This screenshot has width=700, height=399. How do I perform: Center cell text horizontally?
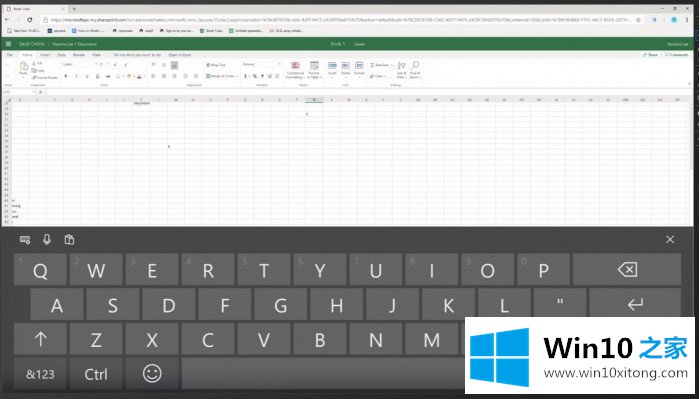[x=164, y=76]
